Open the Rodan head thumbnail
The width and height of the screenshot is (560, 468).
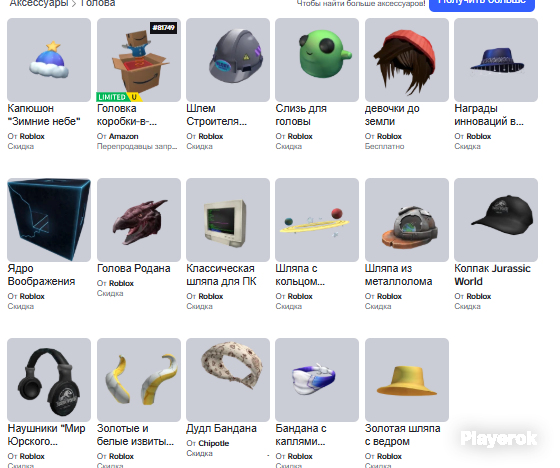click(x=139, y=220)
